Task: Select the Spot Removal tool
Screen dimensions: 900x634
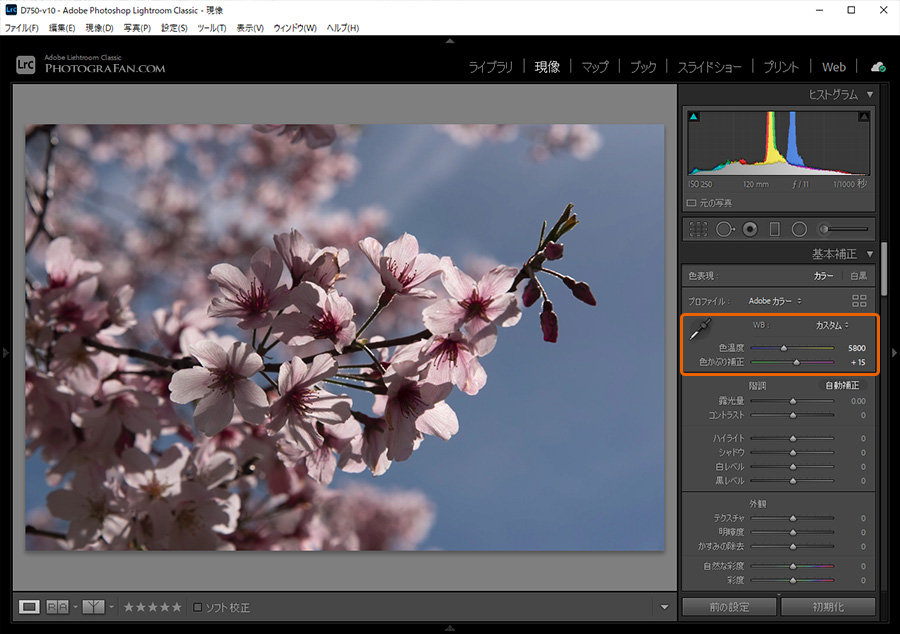Action: coord(725,229)
